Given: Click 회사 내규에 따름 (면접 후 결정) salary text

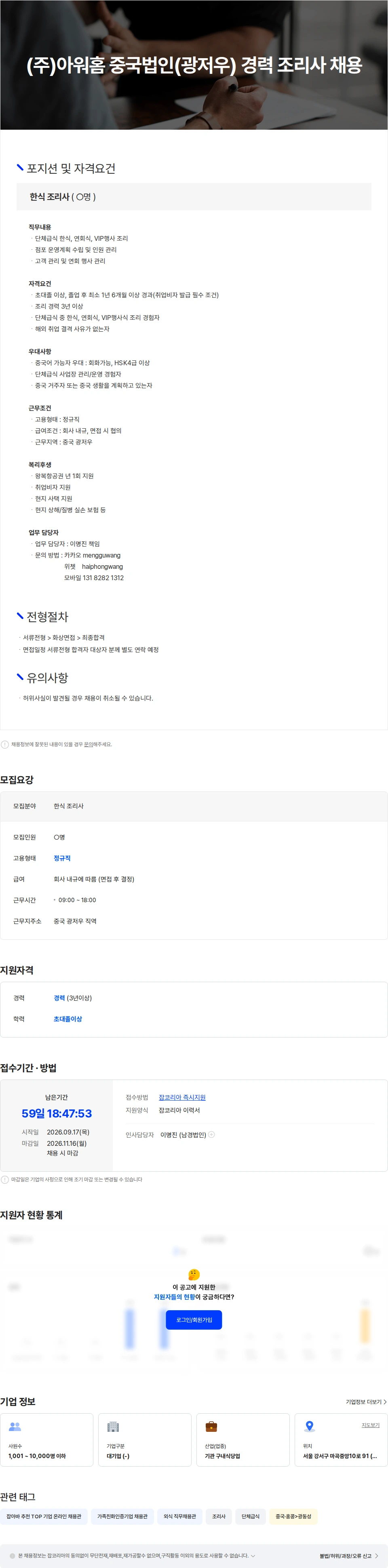Looking at the screenshot, I should point(94,879).
